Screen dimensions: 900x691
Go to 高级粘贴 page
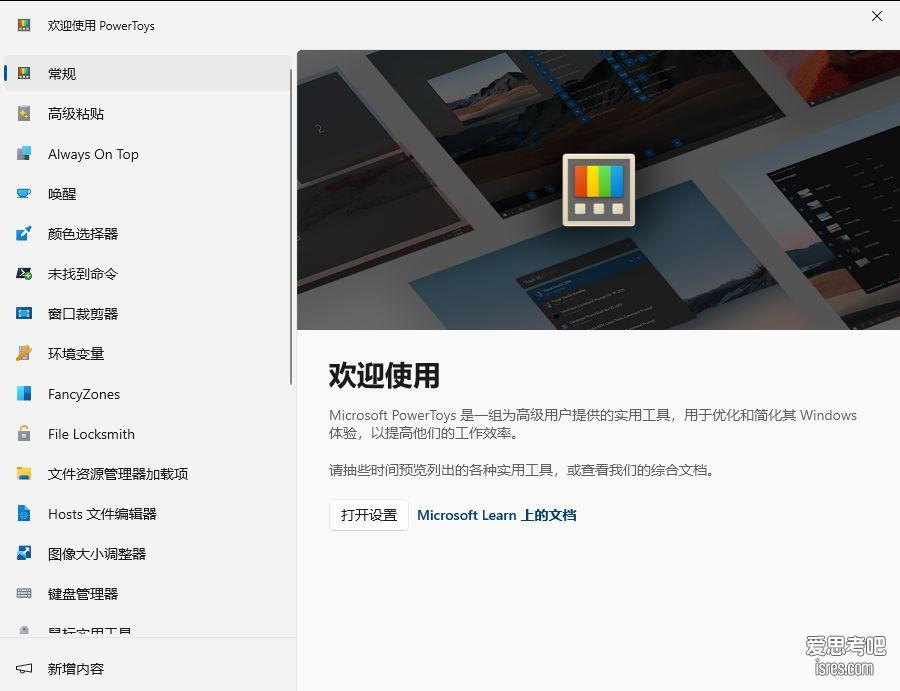[147, 113]
